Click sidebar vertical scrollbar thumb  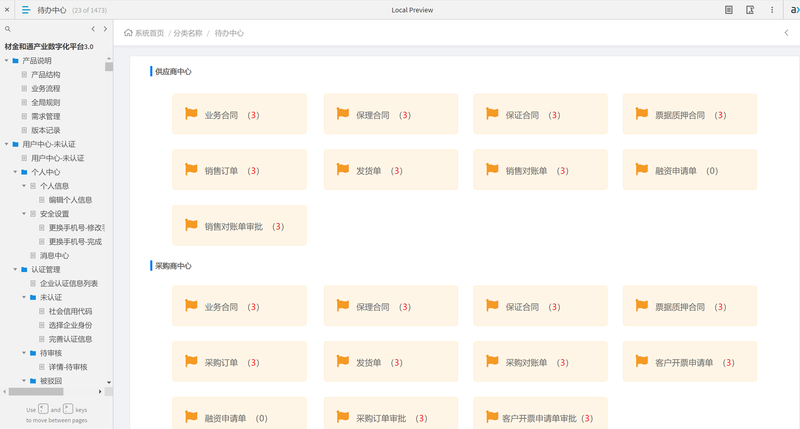pos(109,67)
